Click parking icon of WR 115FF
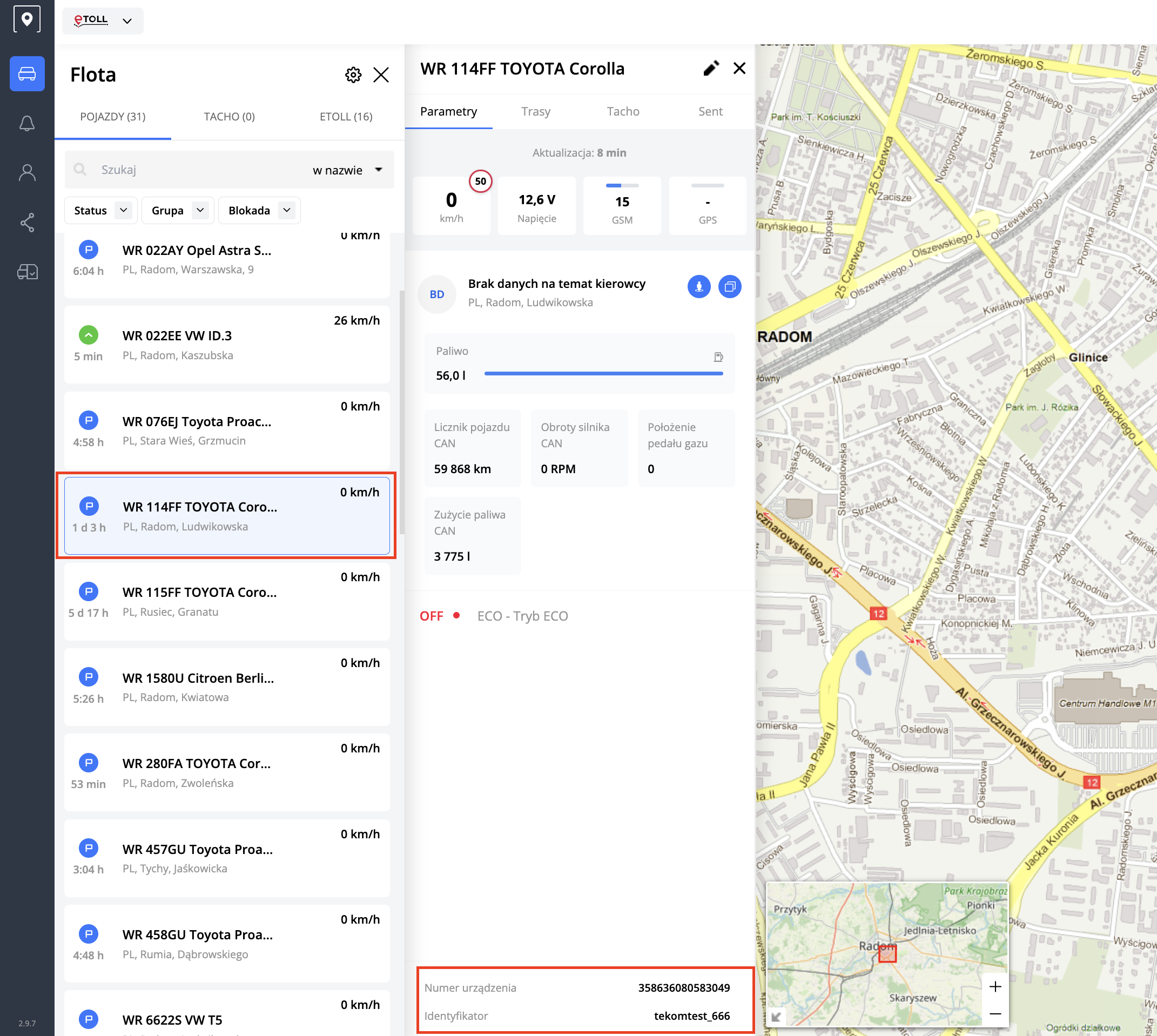This screenshot has width=1157, height=1036. coord(88,591)
